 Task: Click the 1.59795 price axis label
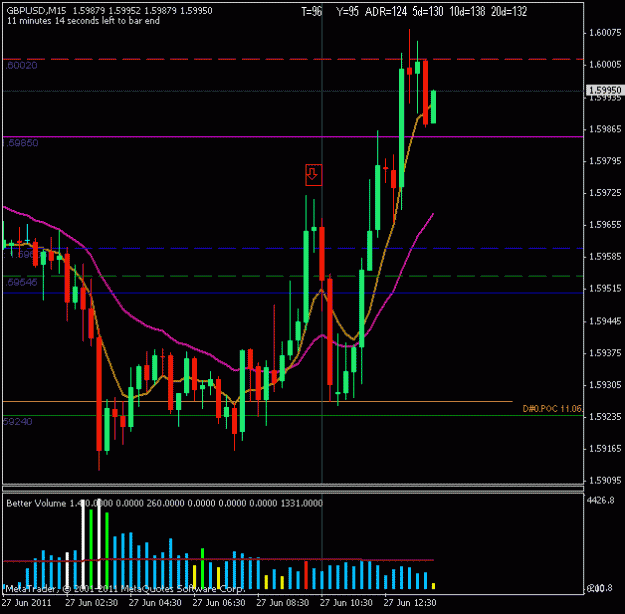(605, 161)
